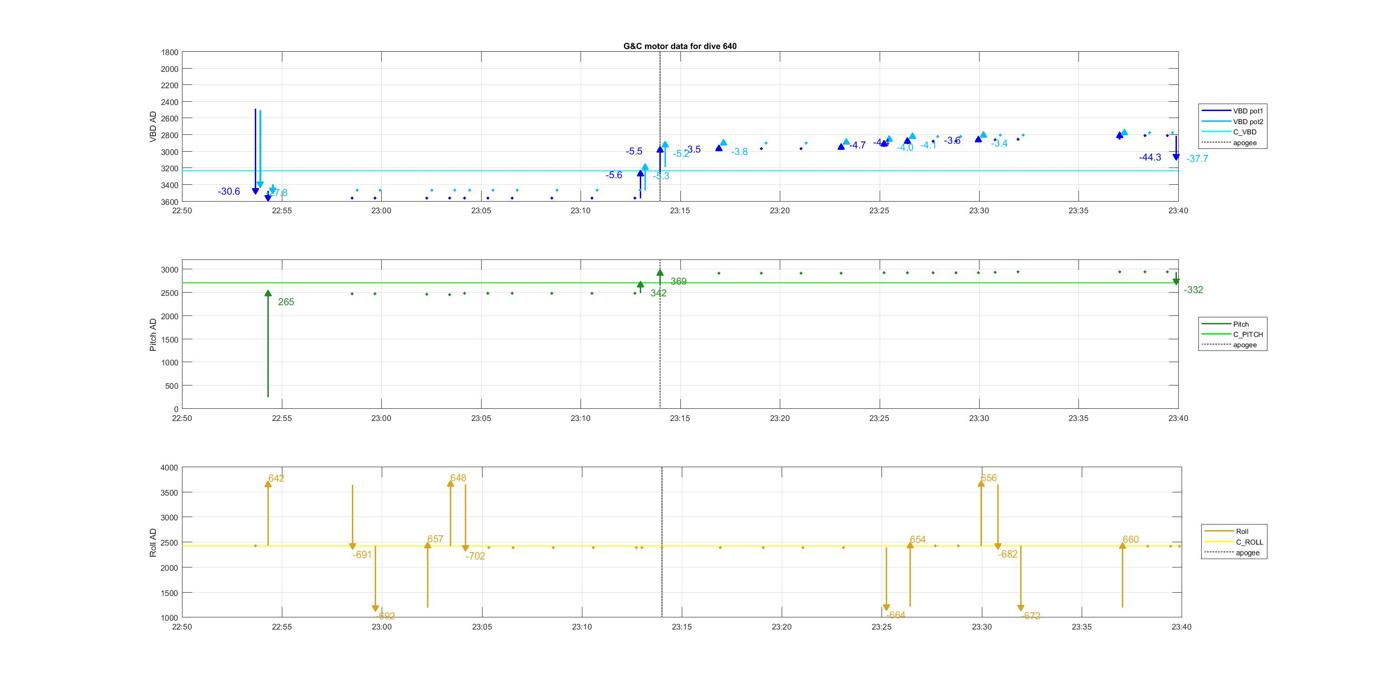Click the 23:15 tick under the Roll plot
Image resolution: width=1400 pixels, height=693 pixels.
pyautogui.click(x=681, y=628)
